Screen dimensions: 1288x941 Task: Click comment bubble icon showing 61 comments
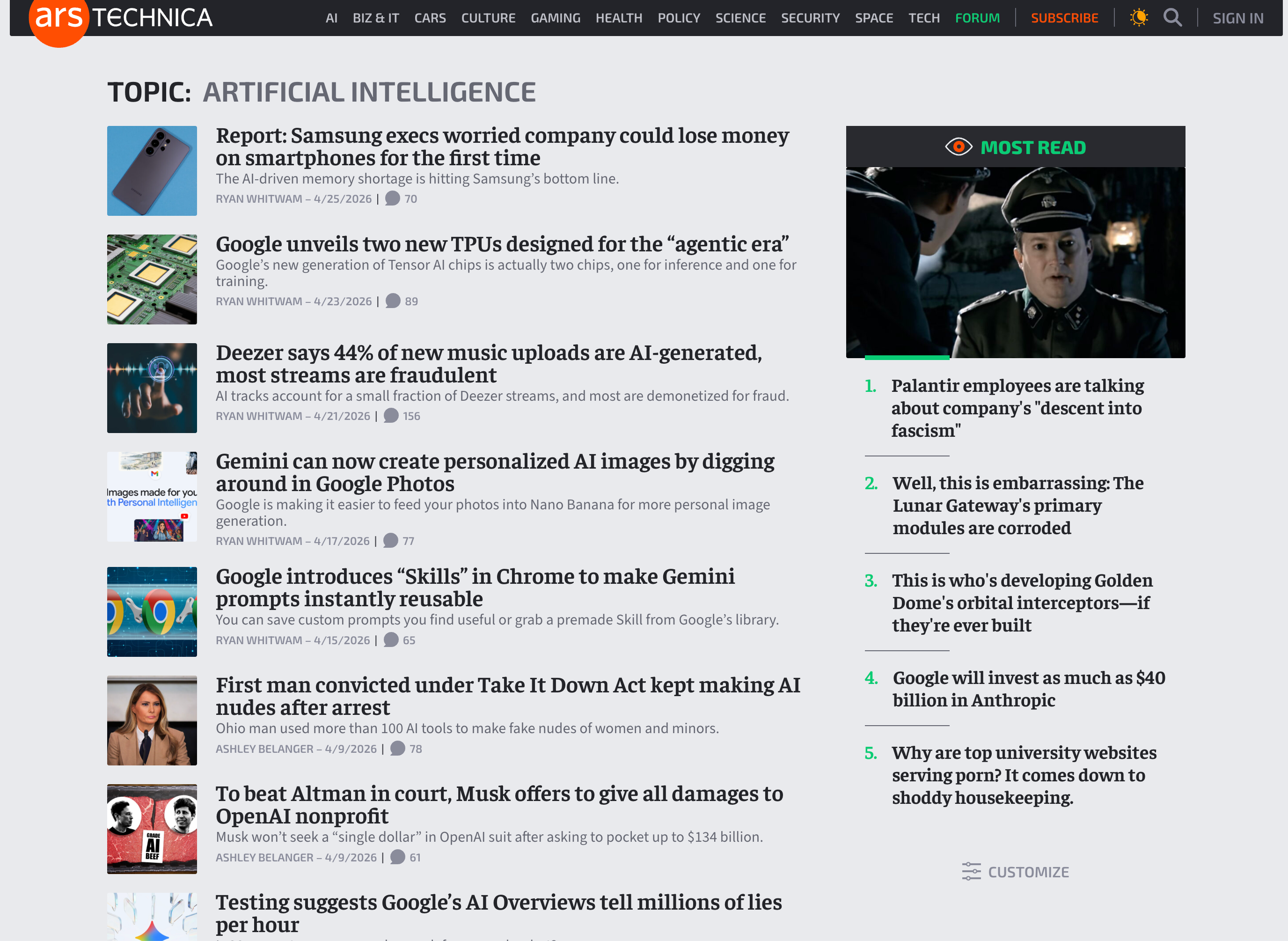tap(397, 857)
